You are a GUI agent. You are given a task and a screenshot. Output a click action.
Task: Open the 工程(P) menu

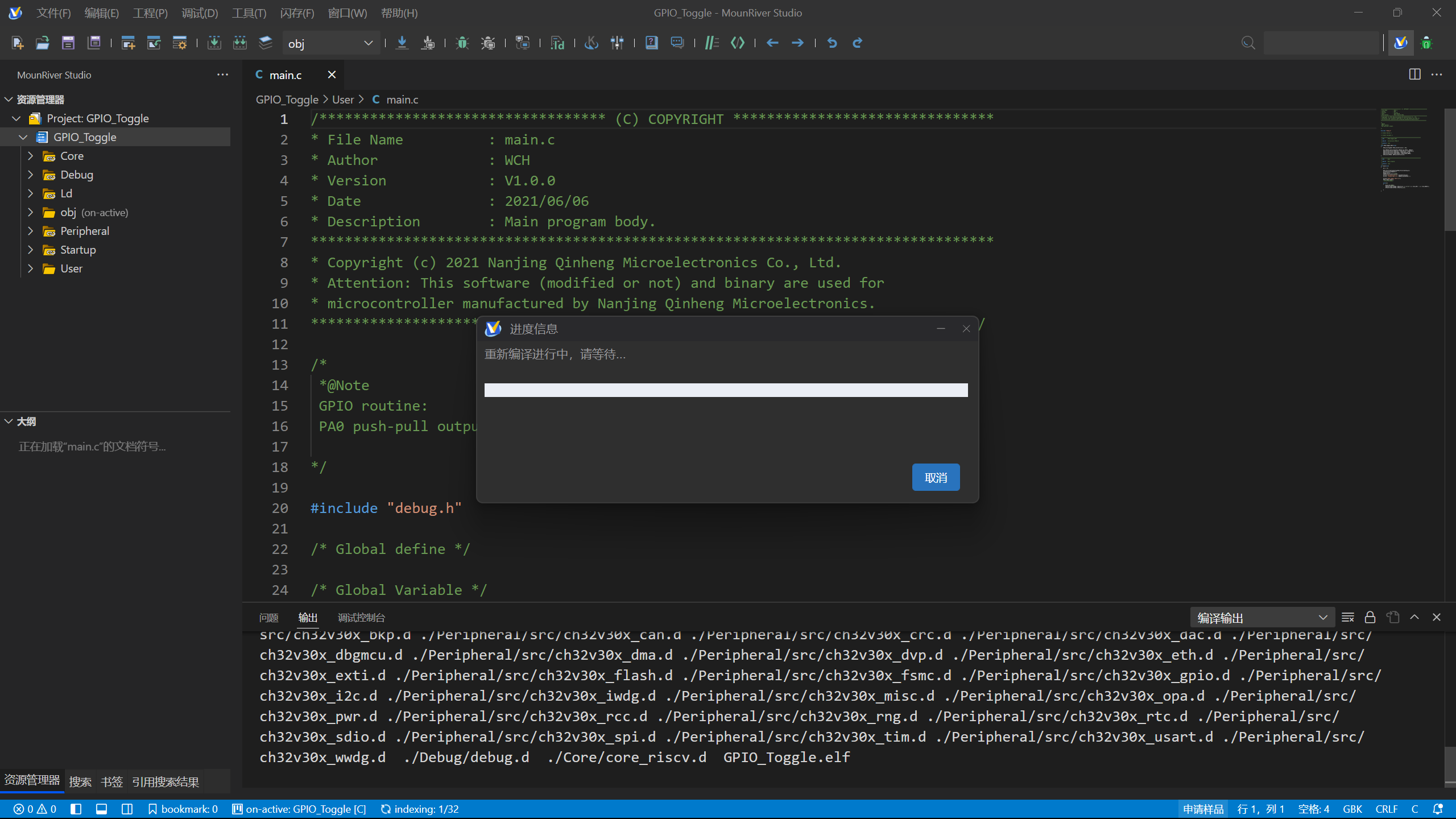[150, 13]
